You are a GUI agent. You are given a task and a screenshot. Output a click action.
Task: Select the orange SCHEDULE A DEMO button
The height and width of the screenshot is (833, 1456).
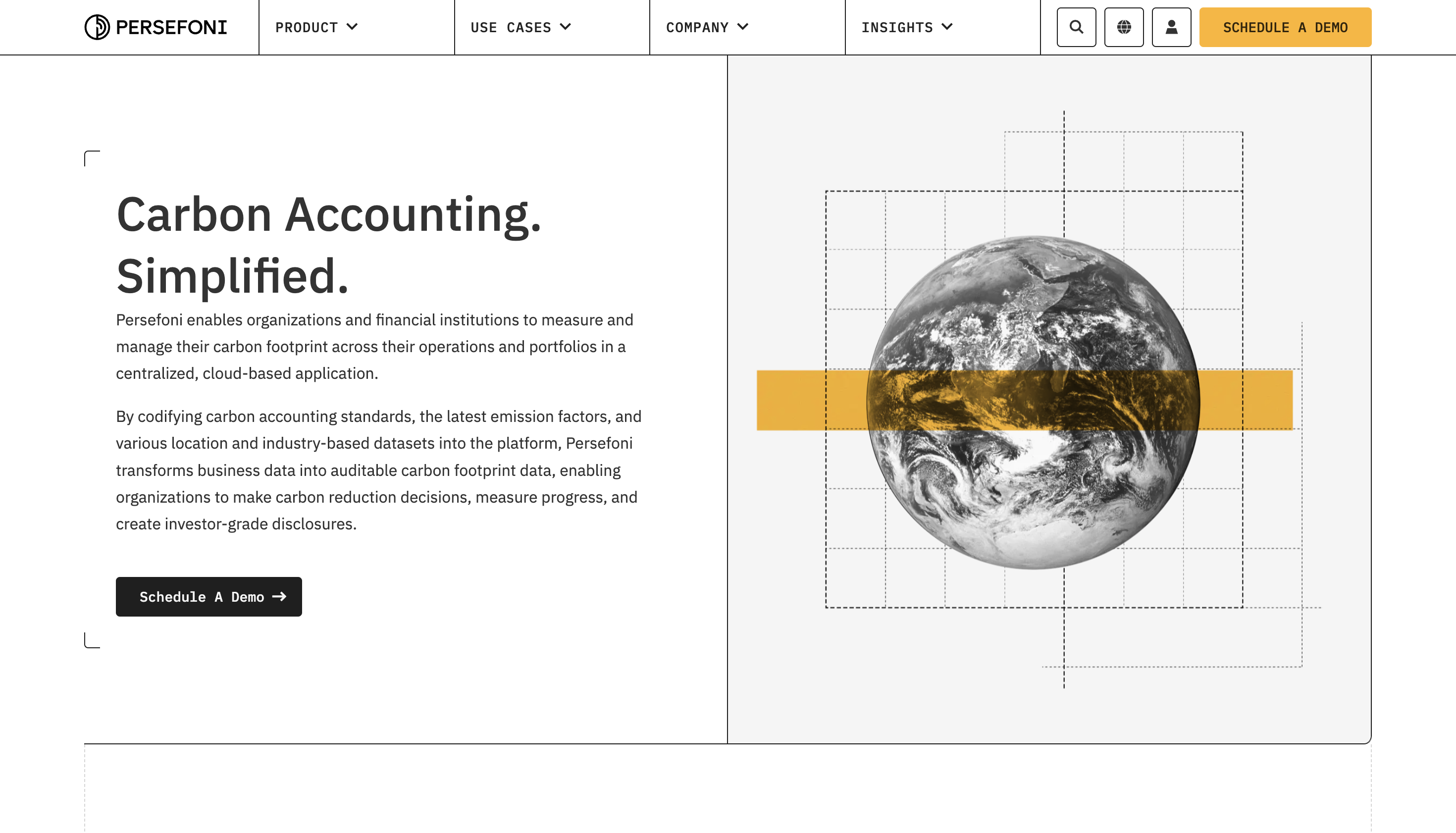1286,27
